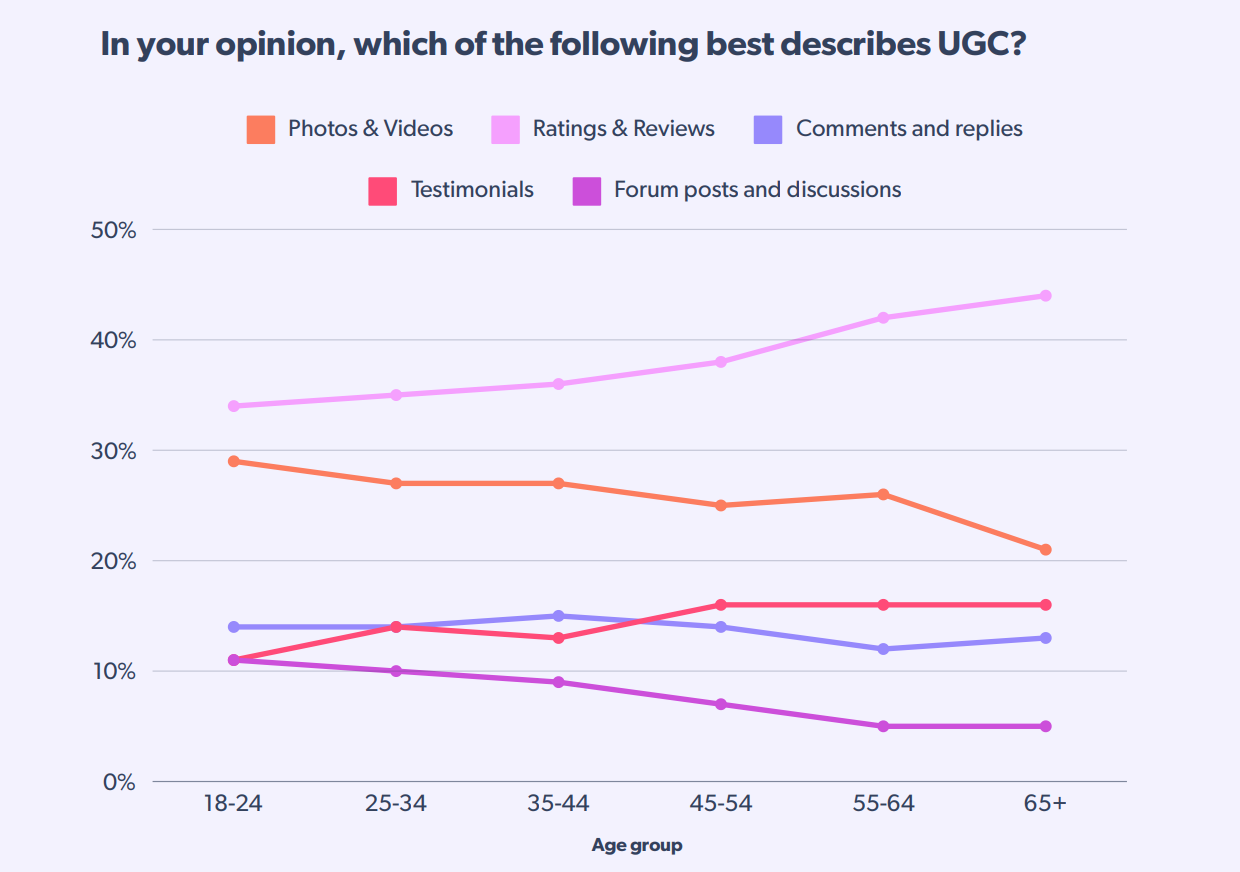Click the blue-violet Comments and replies legend swatch
Screen dimensions: 1240x872
click(768, 130)
